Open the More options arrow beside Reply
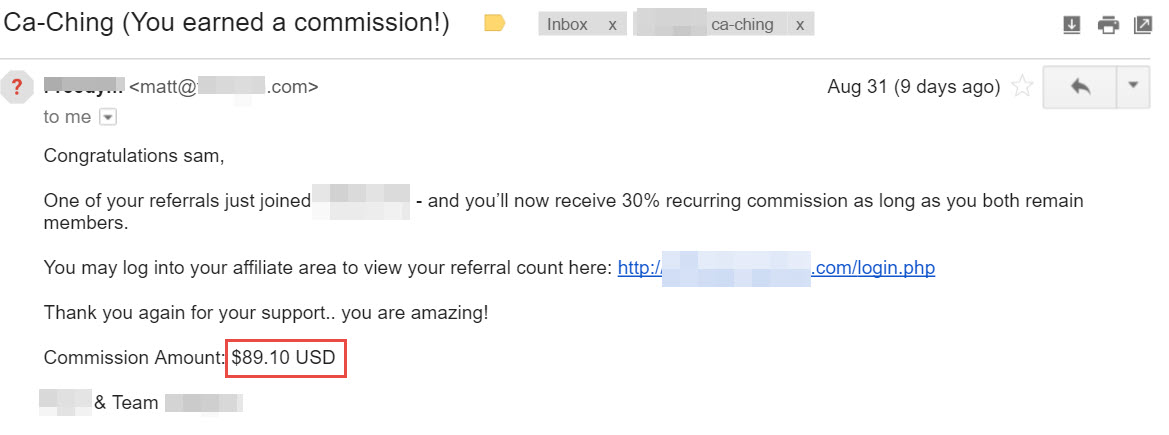Image resolution: width=1169 pixels, height=435 pixels. pyautogui.click(x=1133, y=87)
